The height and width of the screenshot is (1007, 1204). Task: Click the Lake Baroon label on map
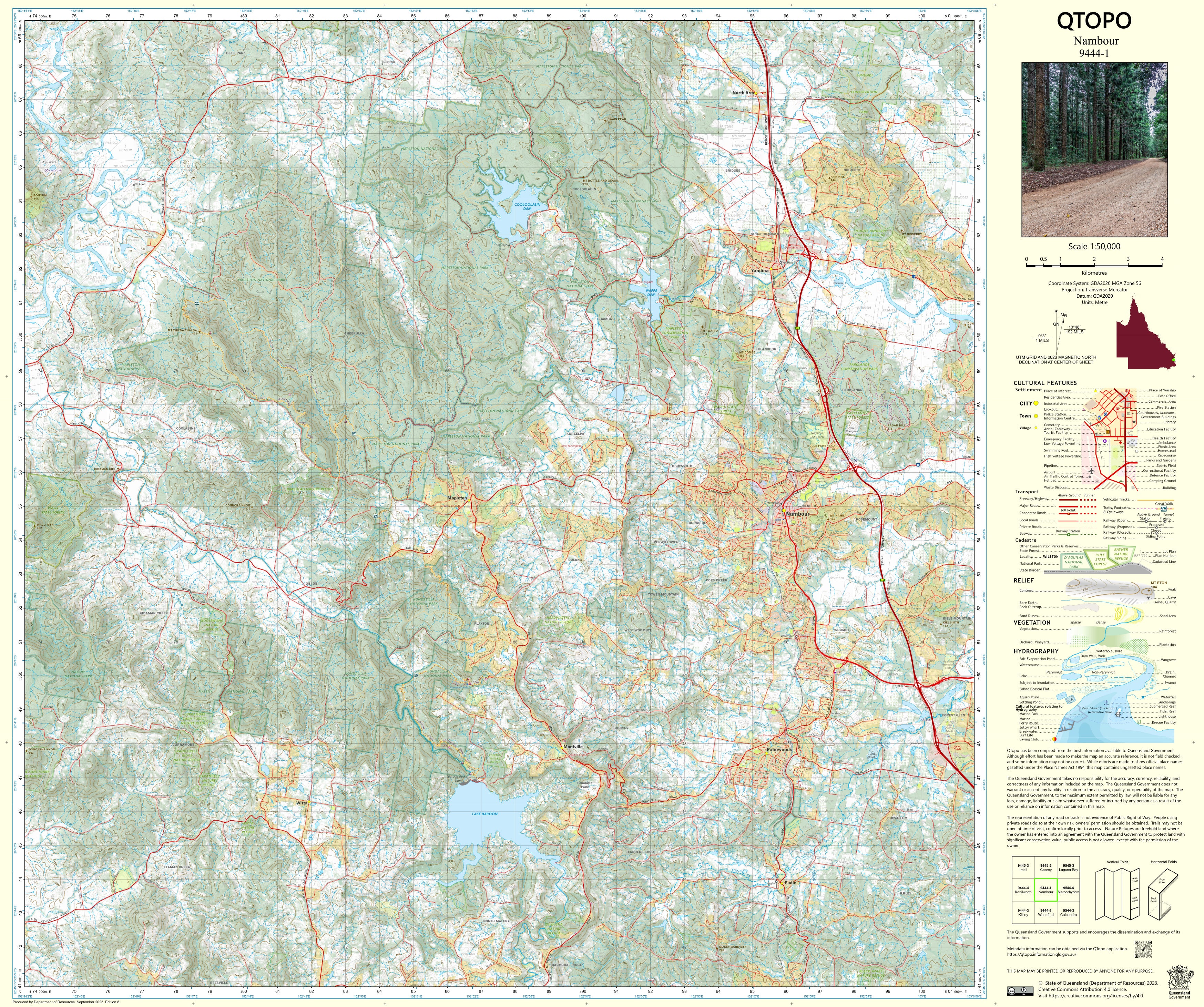(484, 814)
